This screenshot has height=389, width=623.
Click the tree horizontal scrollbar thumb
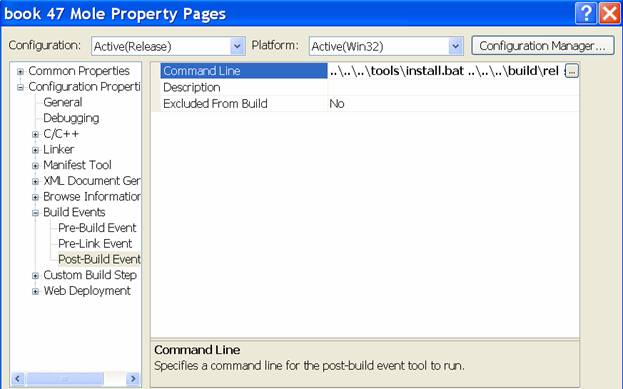65,378
